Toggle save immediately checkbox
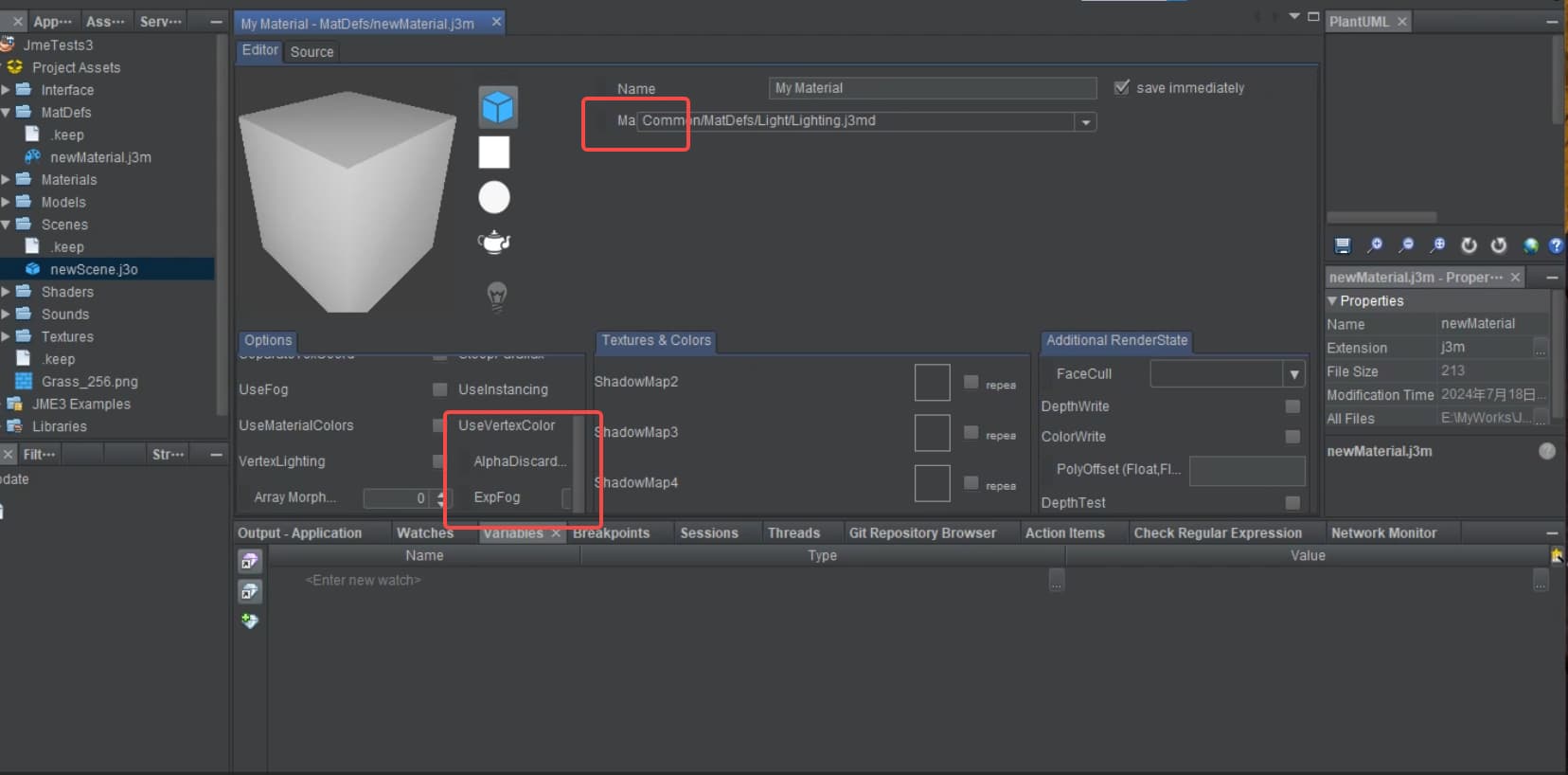1568x775 pixels. tap(1122, 87)
